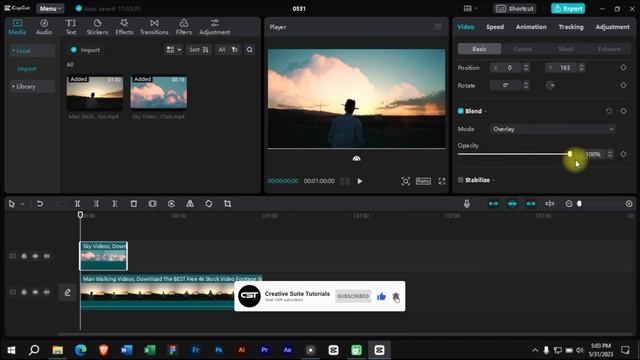Collapse the Local section in sidebar
The height and width of the screenshot is (360, 640).
(x=32, y=51)
